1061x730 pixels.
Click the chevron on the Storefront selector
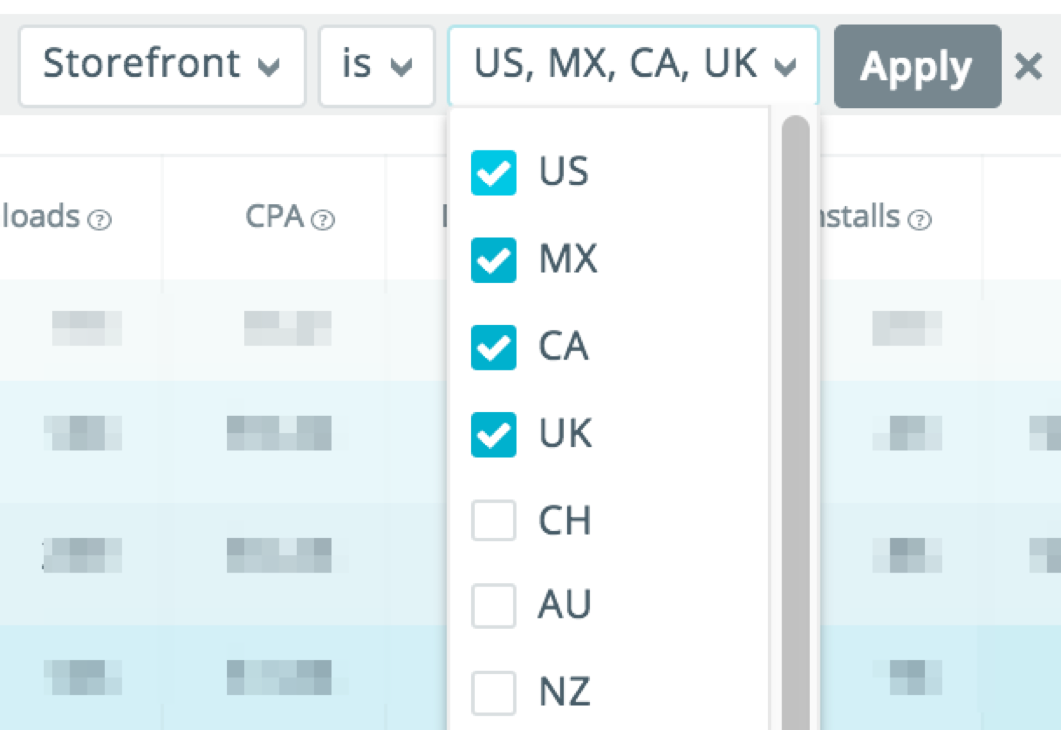[x=269, y=66]
